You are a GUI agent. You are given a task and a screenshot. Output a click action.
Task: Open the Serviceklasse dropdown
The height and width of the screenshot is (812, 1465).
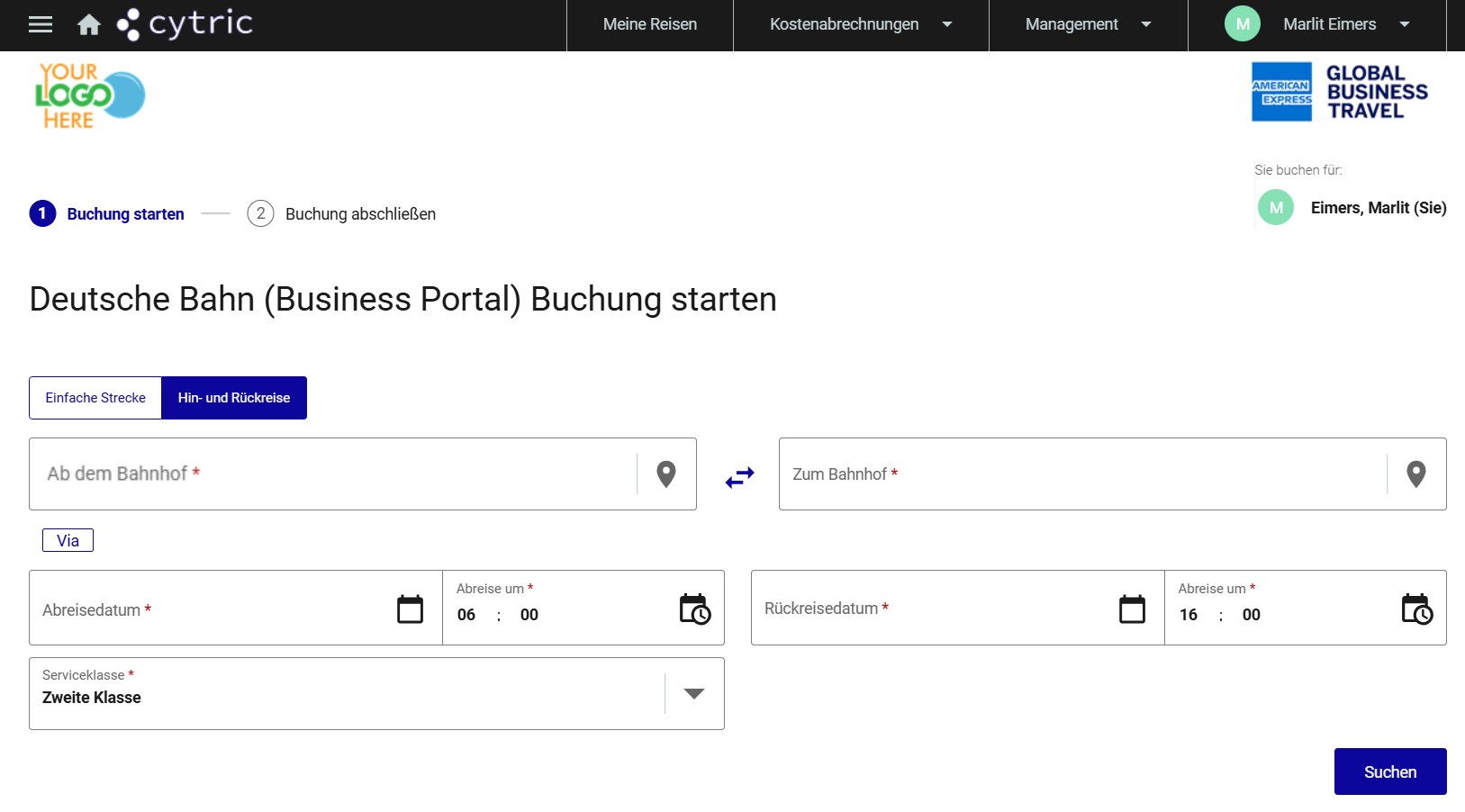click(x=376, y=694)
